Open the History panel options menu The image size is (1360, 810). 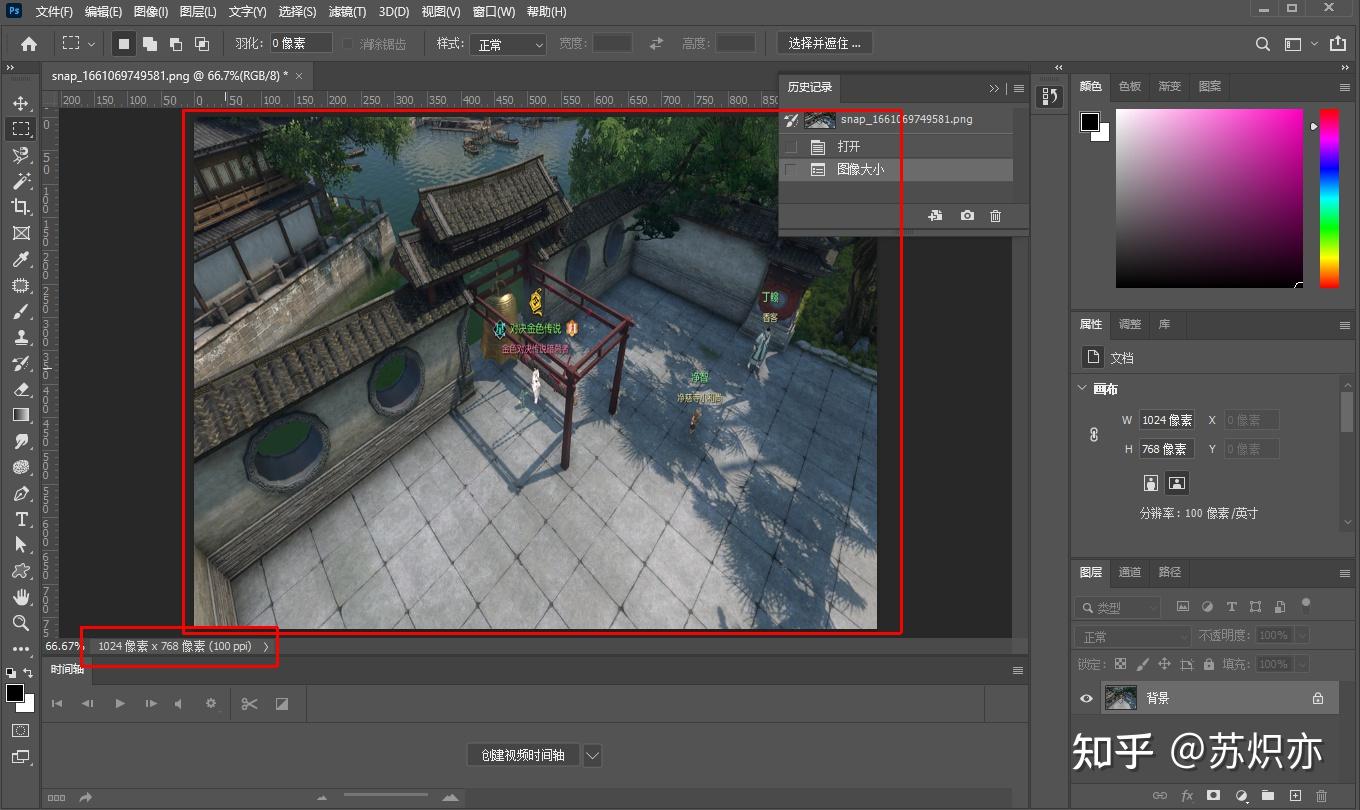(1019, 88)
